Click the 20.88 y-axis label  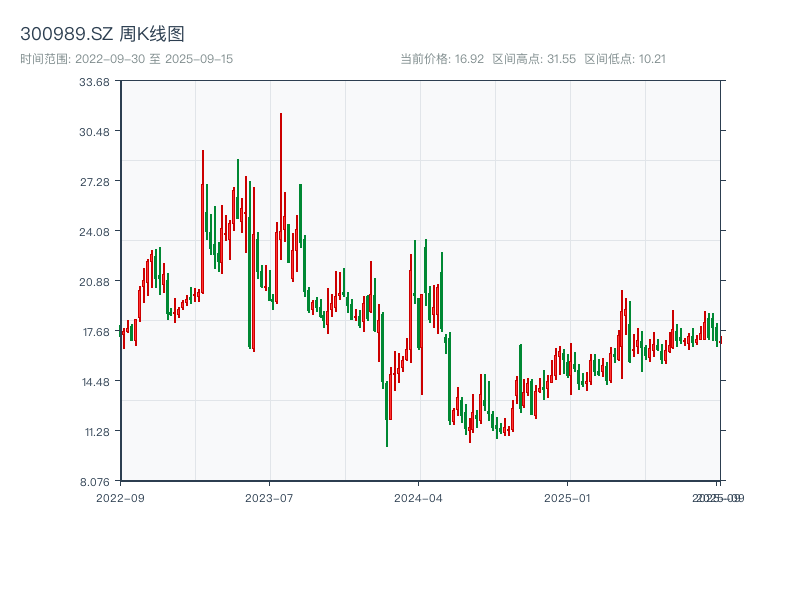(x=94, y=282)
